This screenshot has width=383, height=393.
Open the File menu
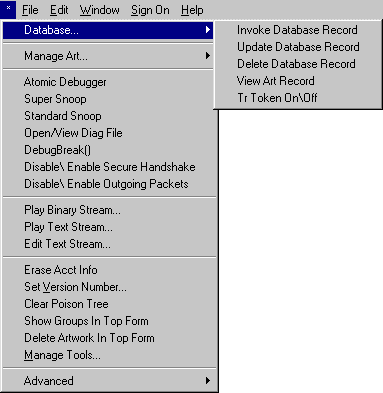(30, 10)
